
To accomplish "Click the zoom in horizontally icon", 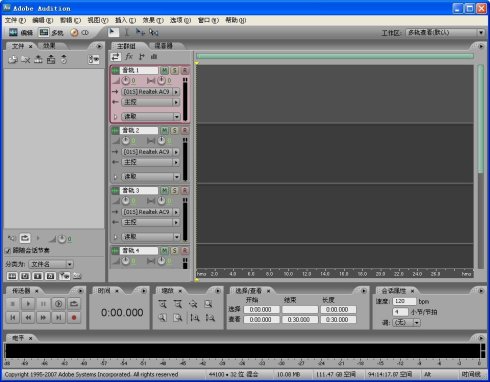I will (162, 304).
